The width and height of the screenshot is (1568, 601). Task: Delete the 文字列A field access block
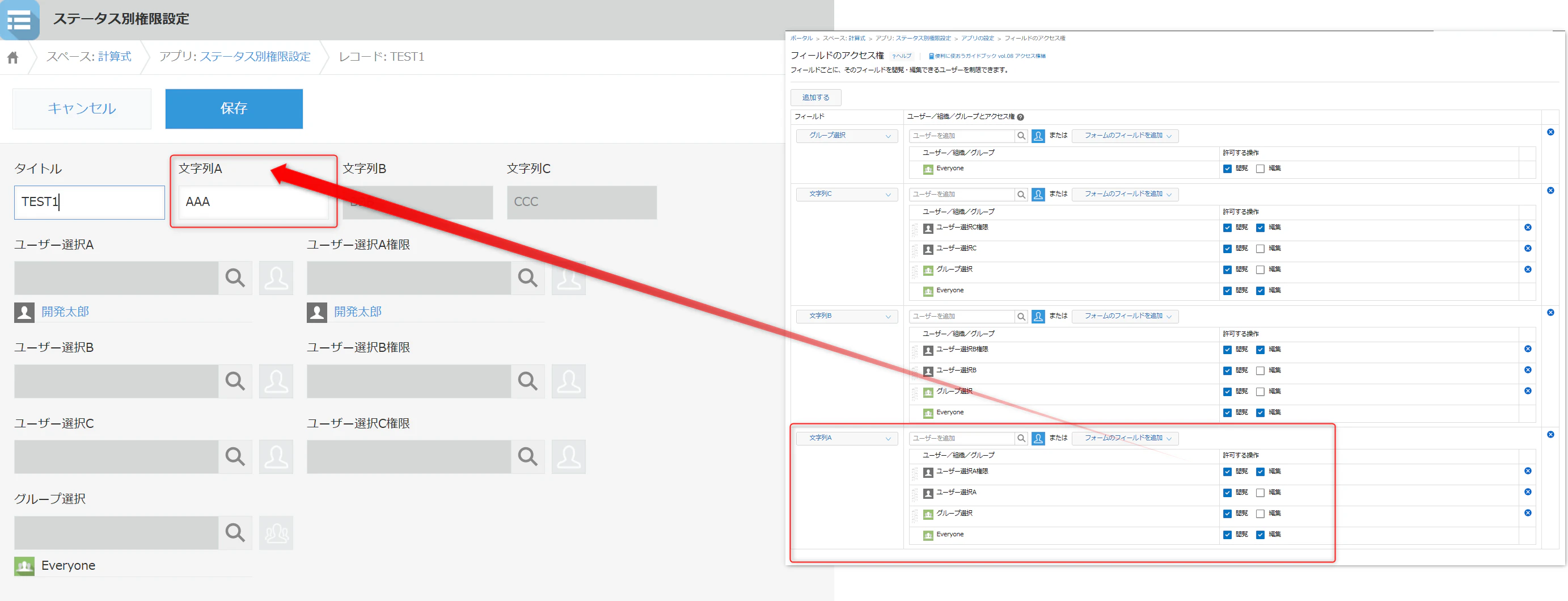pos(1550,435)
